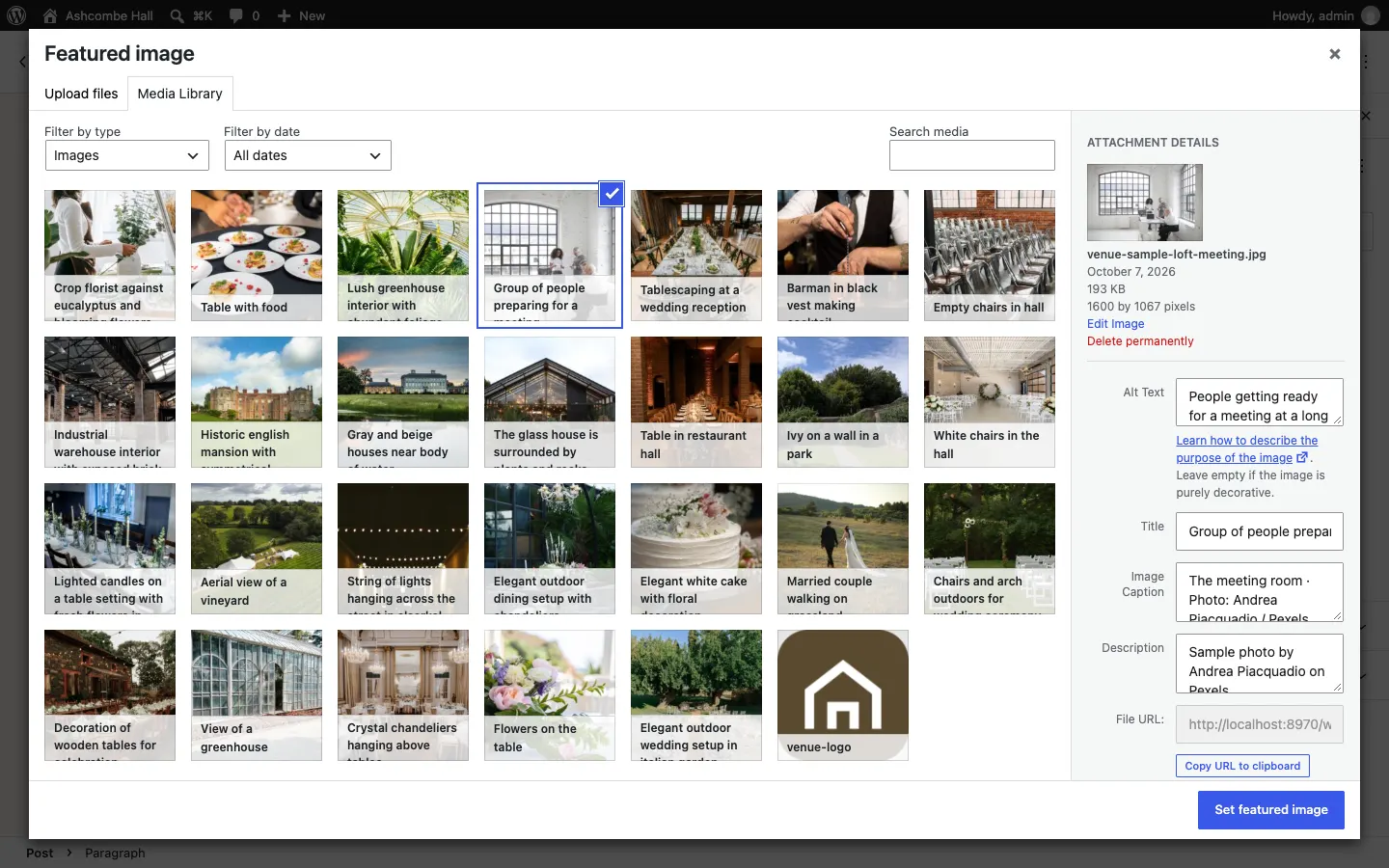Image resolution: width=1389 pixels, height=868 pixels.
Task: Switch to the Upload files tab
Action: (81, 94)
